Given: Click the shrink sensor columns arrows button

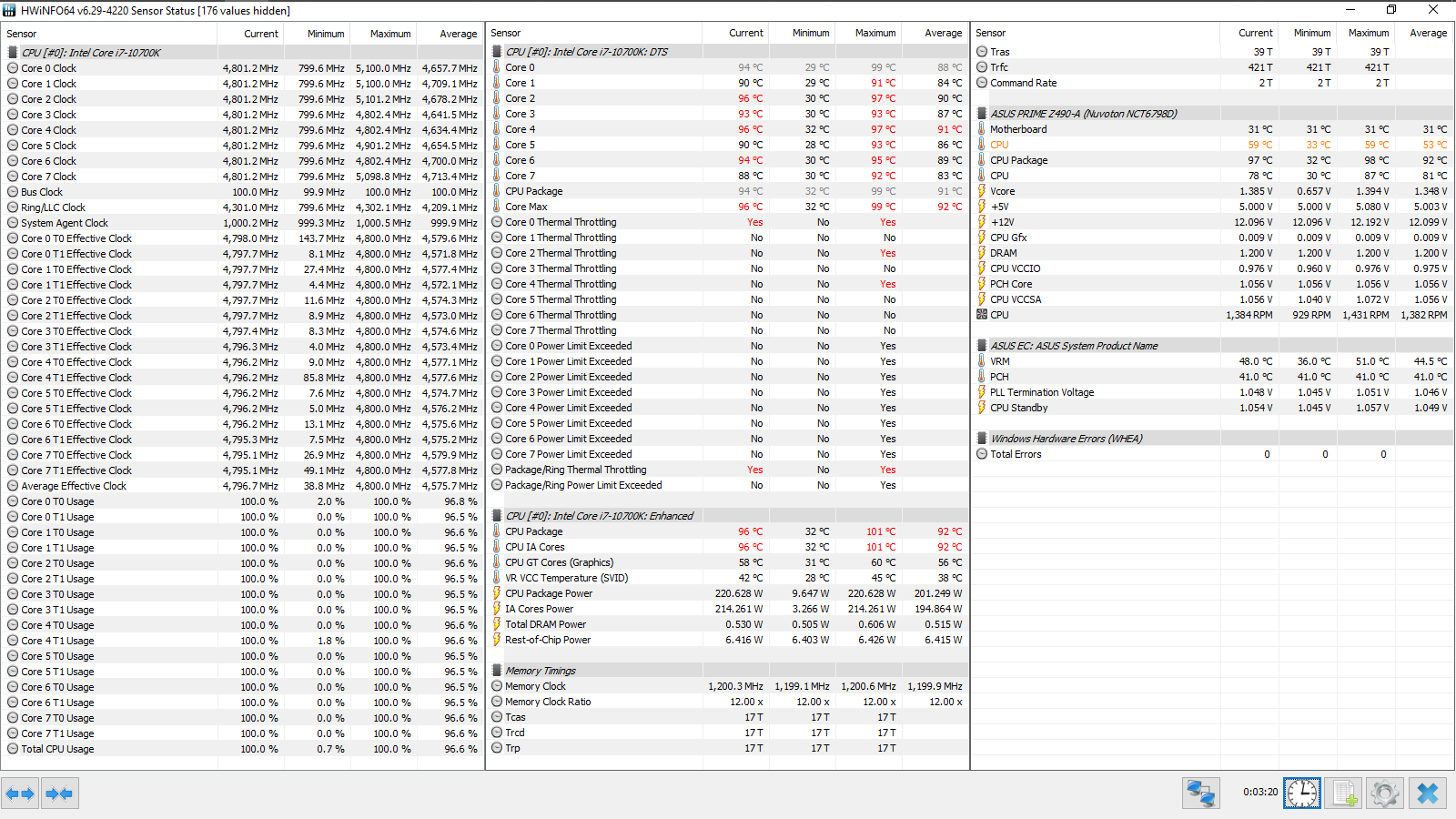Looking at the screenshot, I should 59,794.
